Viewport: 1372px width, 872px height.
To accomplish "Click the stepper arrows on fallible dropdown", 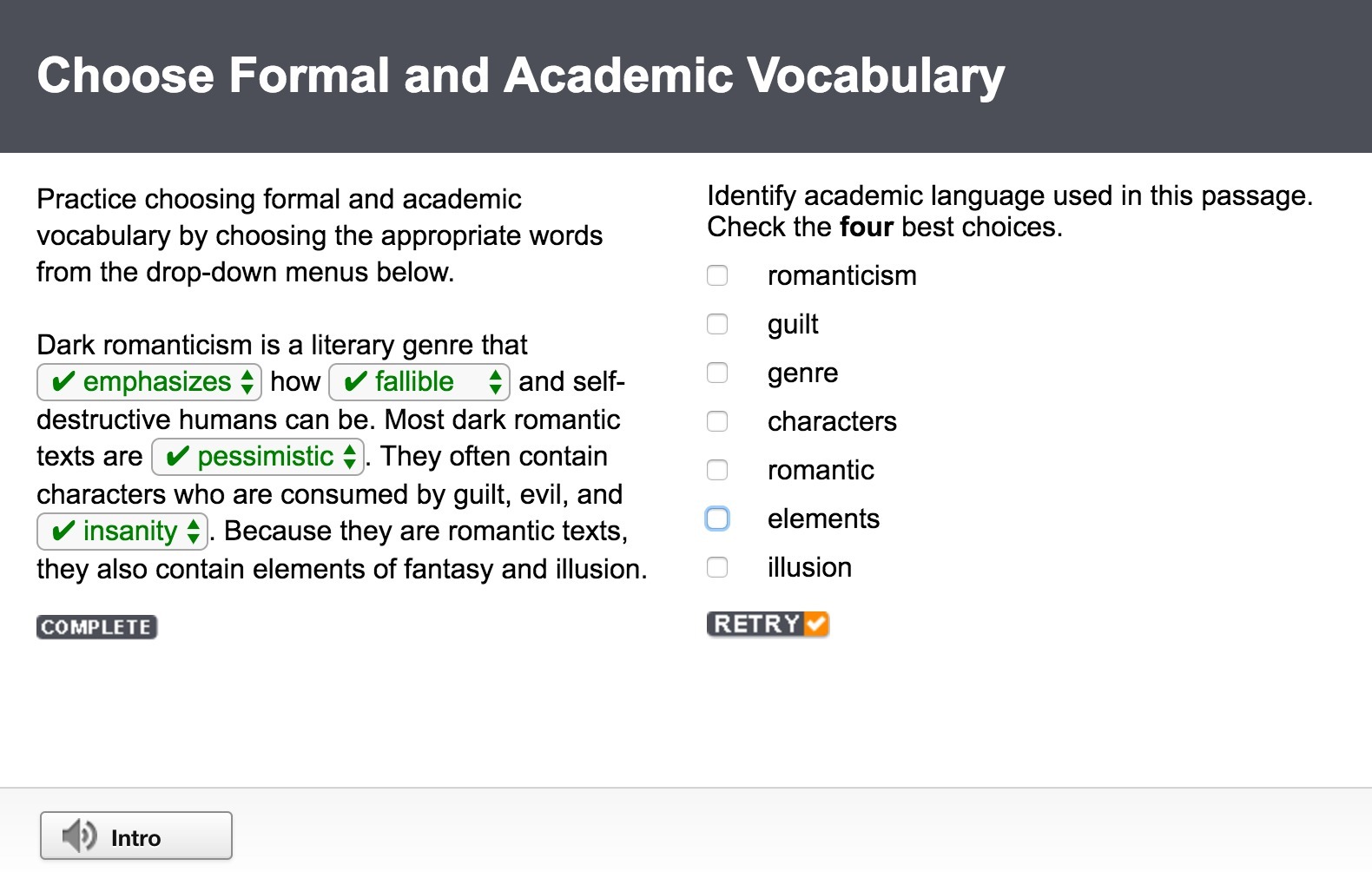I will tap(495, 382).
